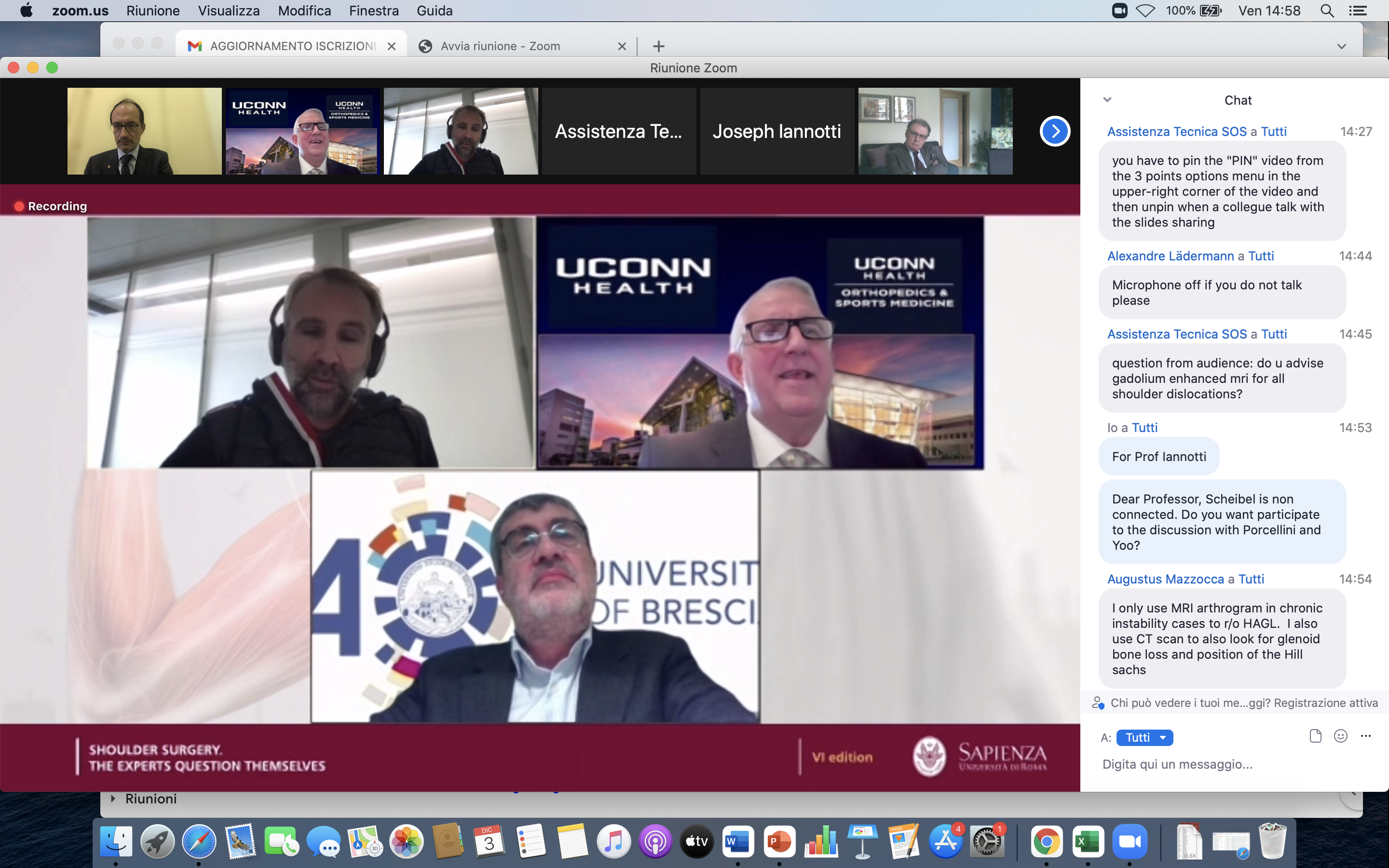
Task: Click the Zoom camera menu bar icon
Action: [x=1119, y=11]
